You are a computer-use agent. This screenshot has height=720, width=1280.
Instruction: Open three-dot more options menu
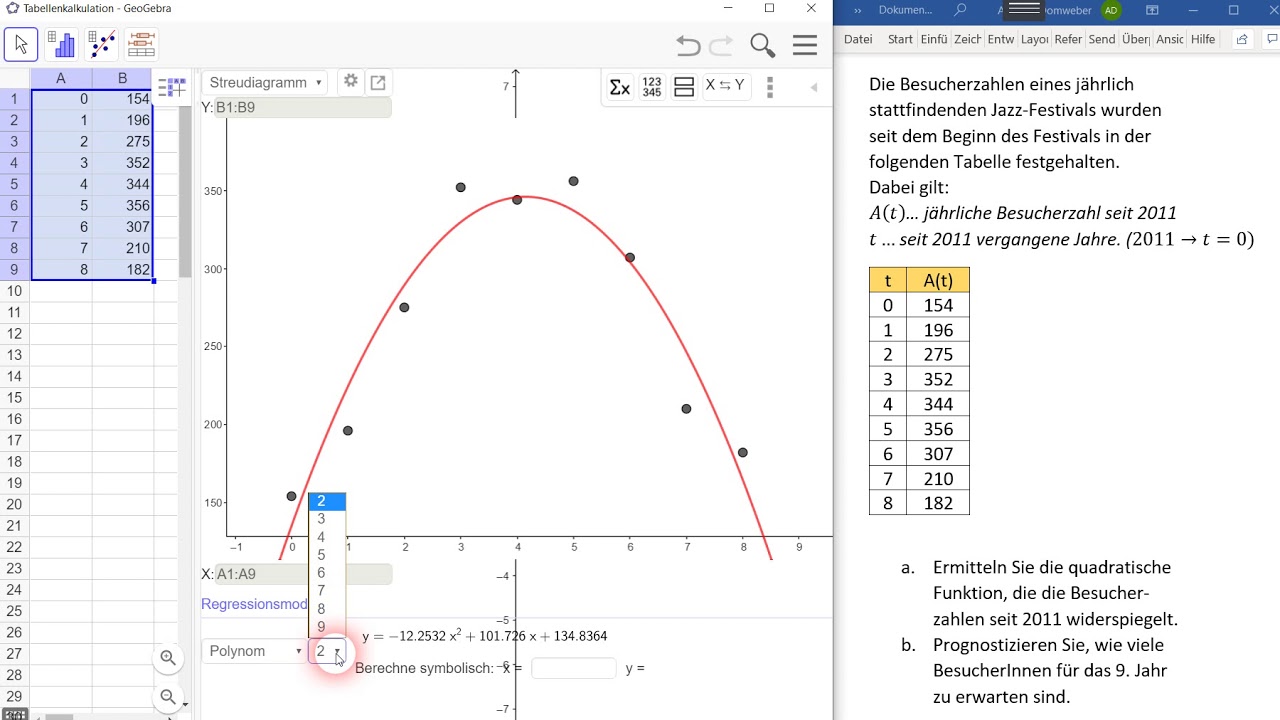[x=770, y=87]
